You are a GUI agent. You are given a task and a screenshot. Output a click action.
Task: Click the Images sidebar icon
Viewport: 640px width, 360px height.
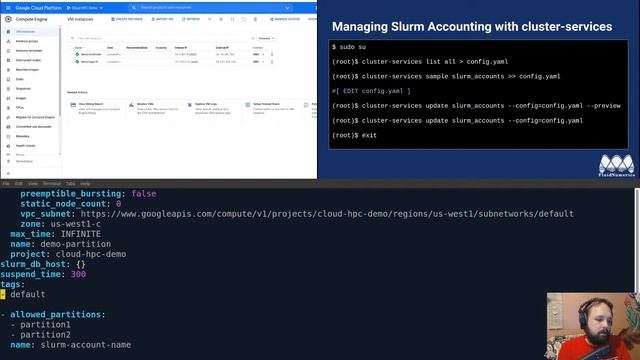(x=8, y=98)
